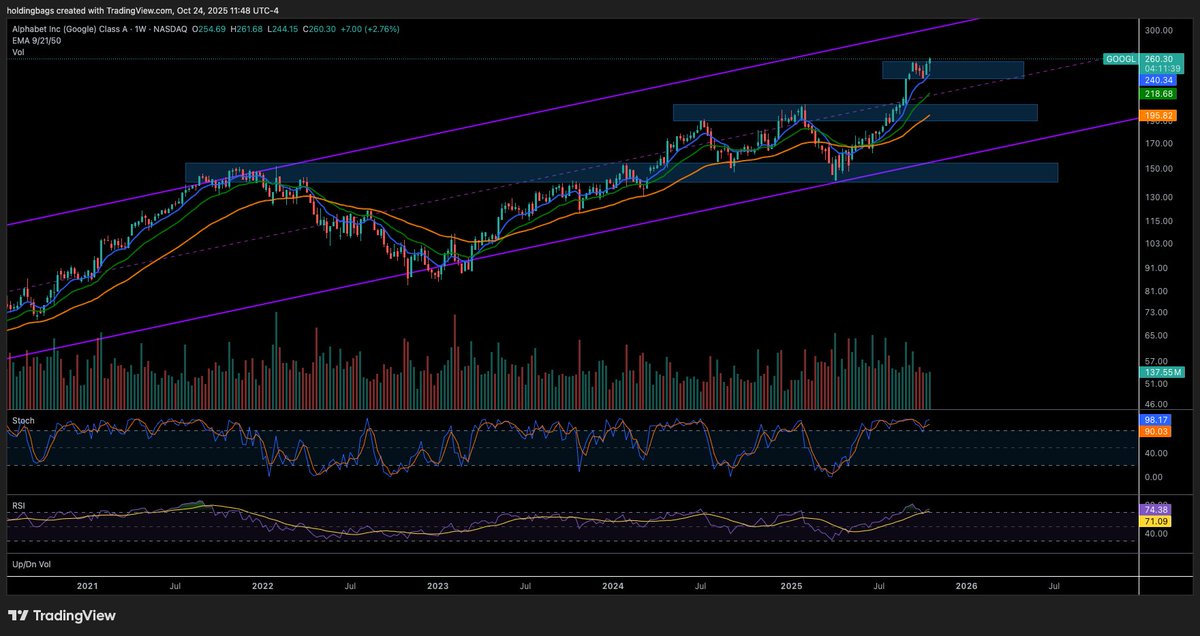Click the 300.00 price axis label
Screen dimensions: 1200x636
pos(1158,31)
